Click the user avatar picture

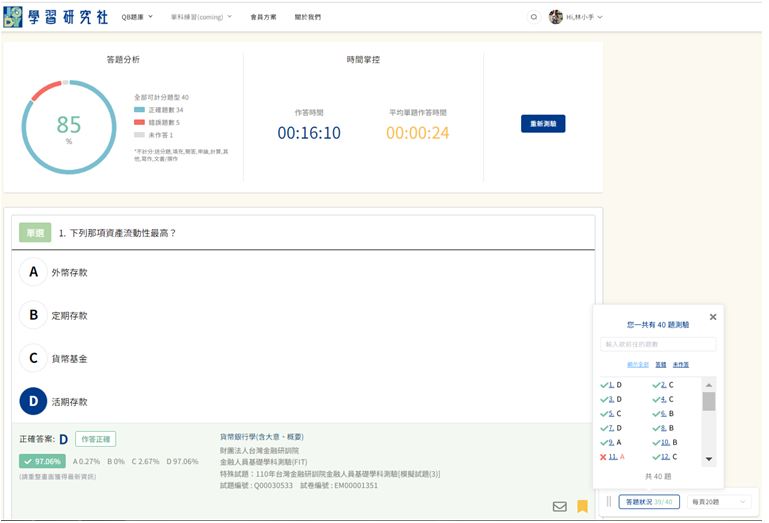(556, 17)
